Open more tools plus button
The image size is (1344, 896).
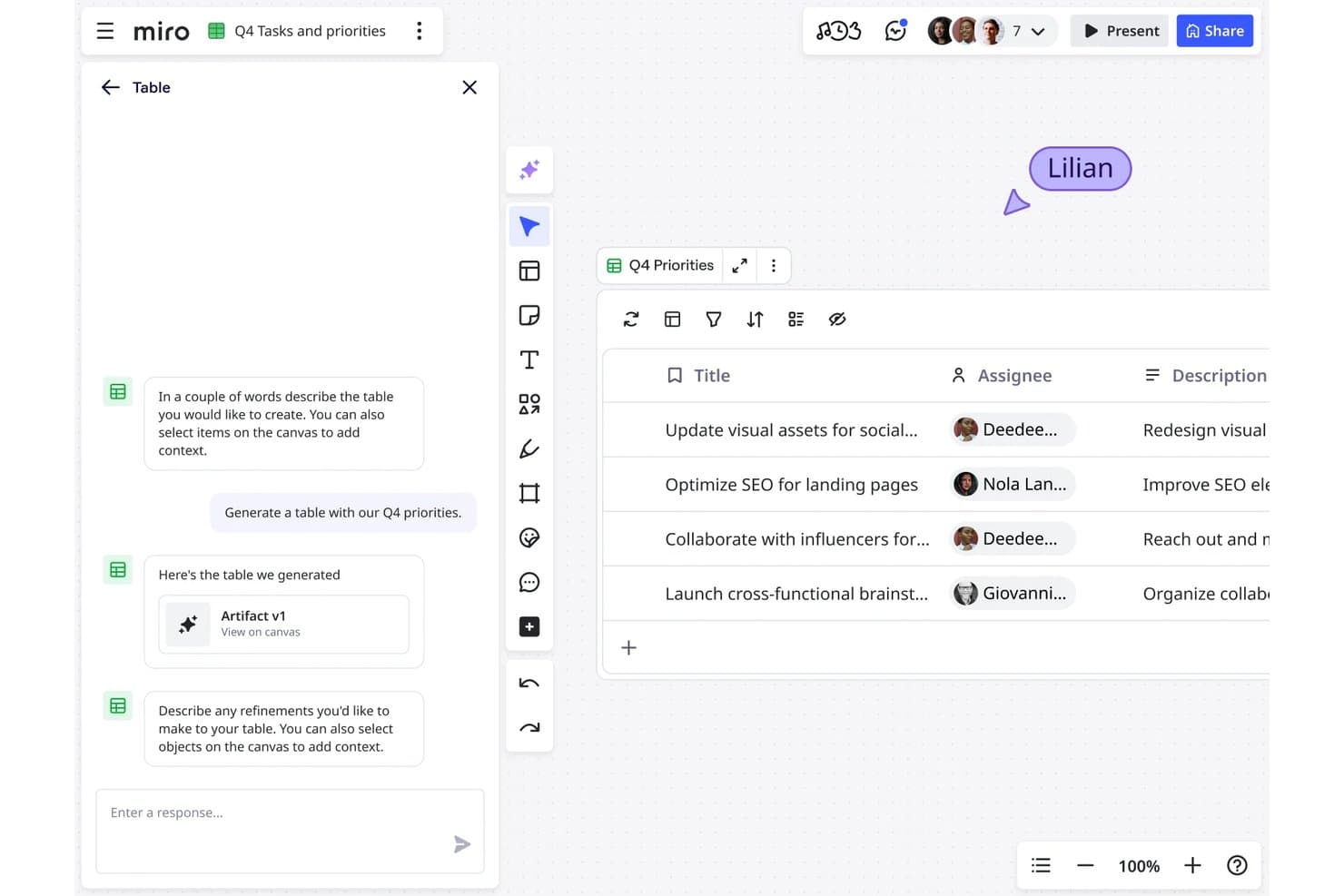pos(529,626)
